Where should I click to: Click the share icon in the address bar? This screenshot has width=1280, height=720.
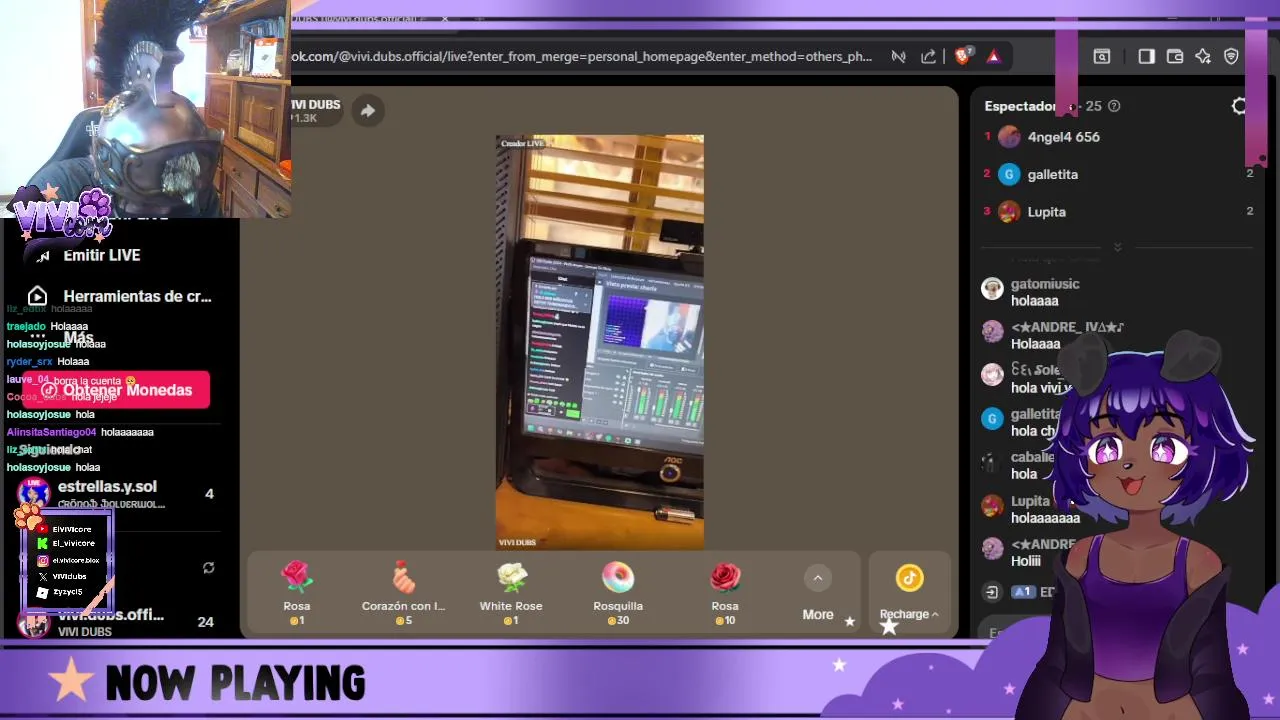pyautogui.click(x=928, y=57)
